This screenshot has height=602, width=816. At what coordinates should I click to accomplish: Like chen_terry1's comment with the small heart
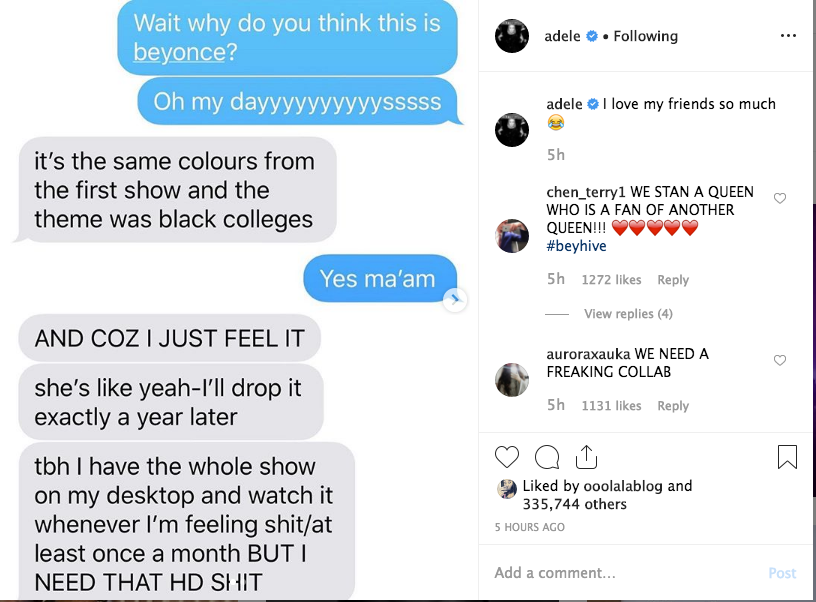(x=780, y=198)
